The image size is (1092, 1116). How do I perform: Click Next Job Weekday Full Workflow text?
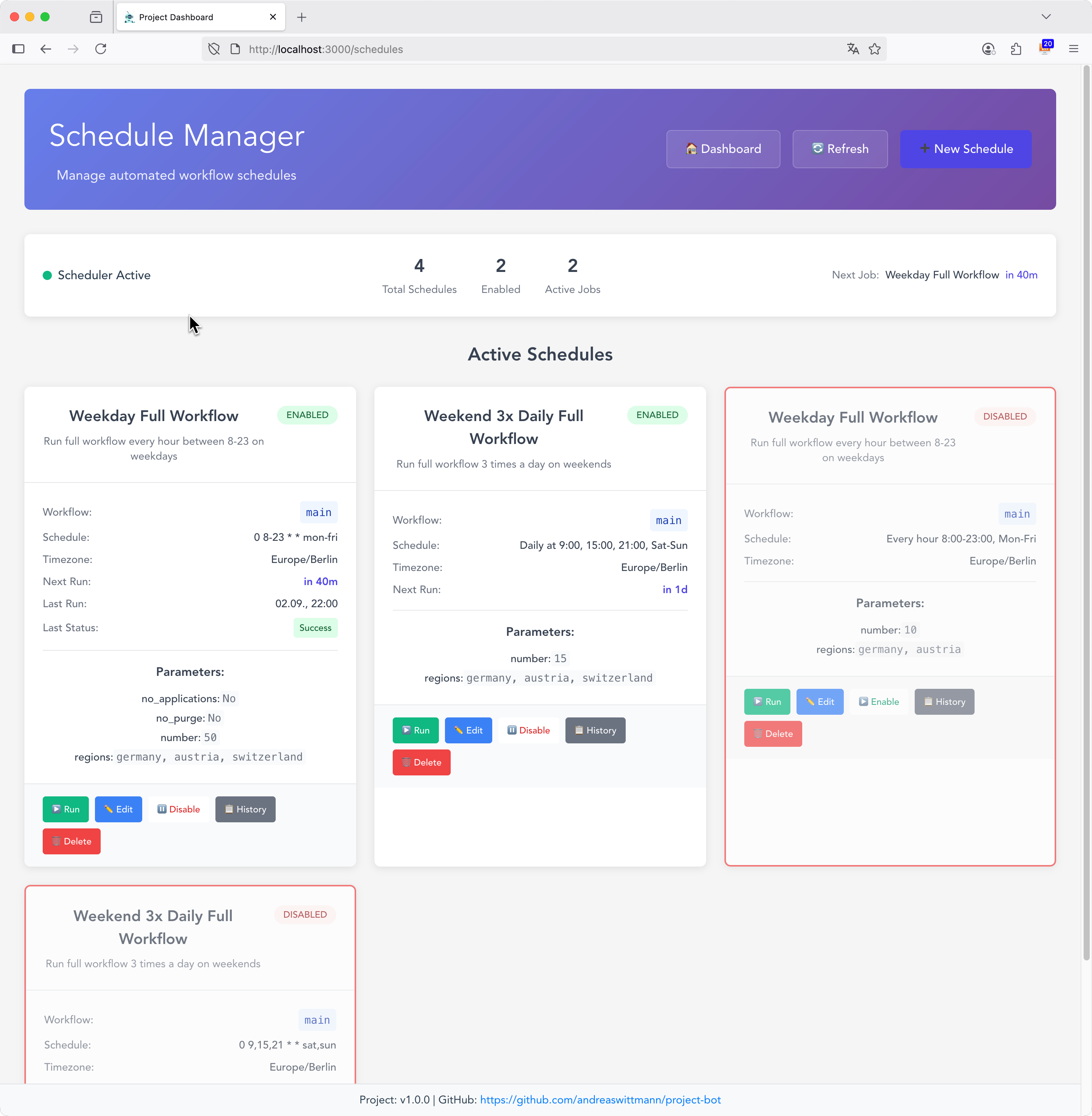coord(942,275)
